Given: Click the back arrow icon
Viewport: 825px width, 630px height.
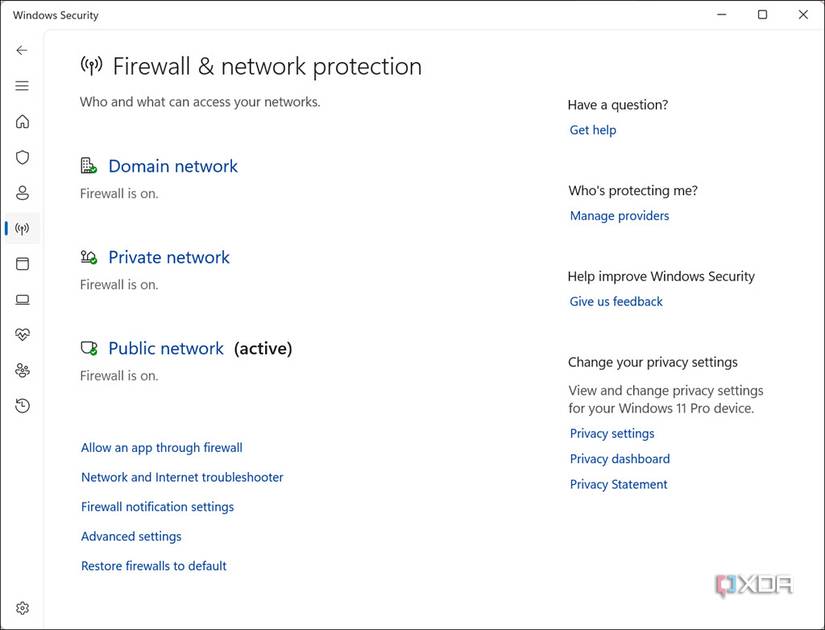Looking at the screenshot, I should pyautogui.click(x=22, y=50).
